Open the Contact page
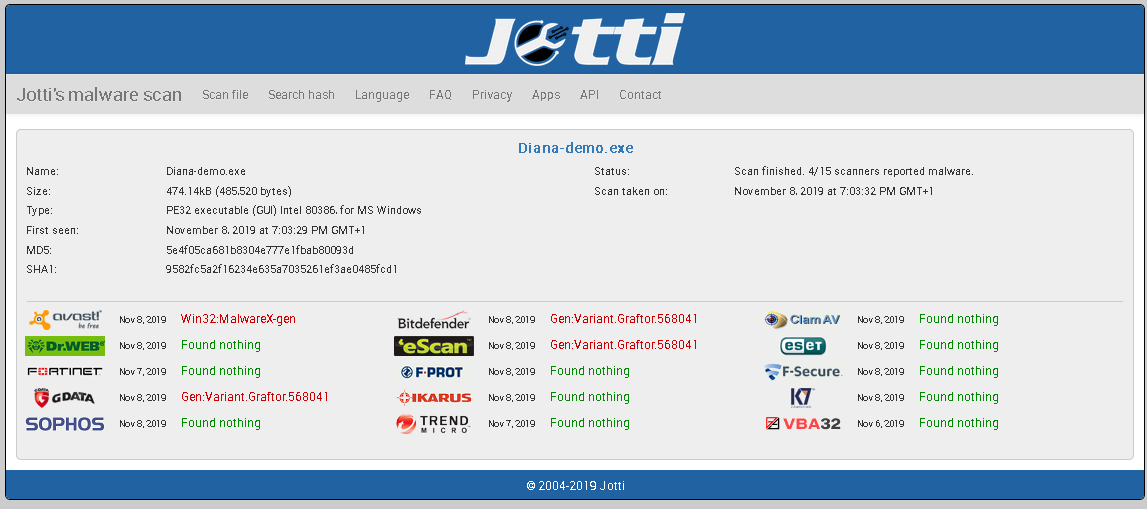Screen dimensions: 1147x509 coord(640,94)
